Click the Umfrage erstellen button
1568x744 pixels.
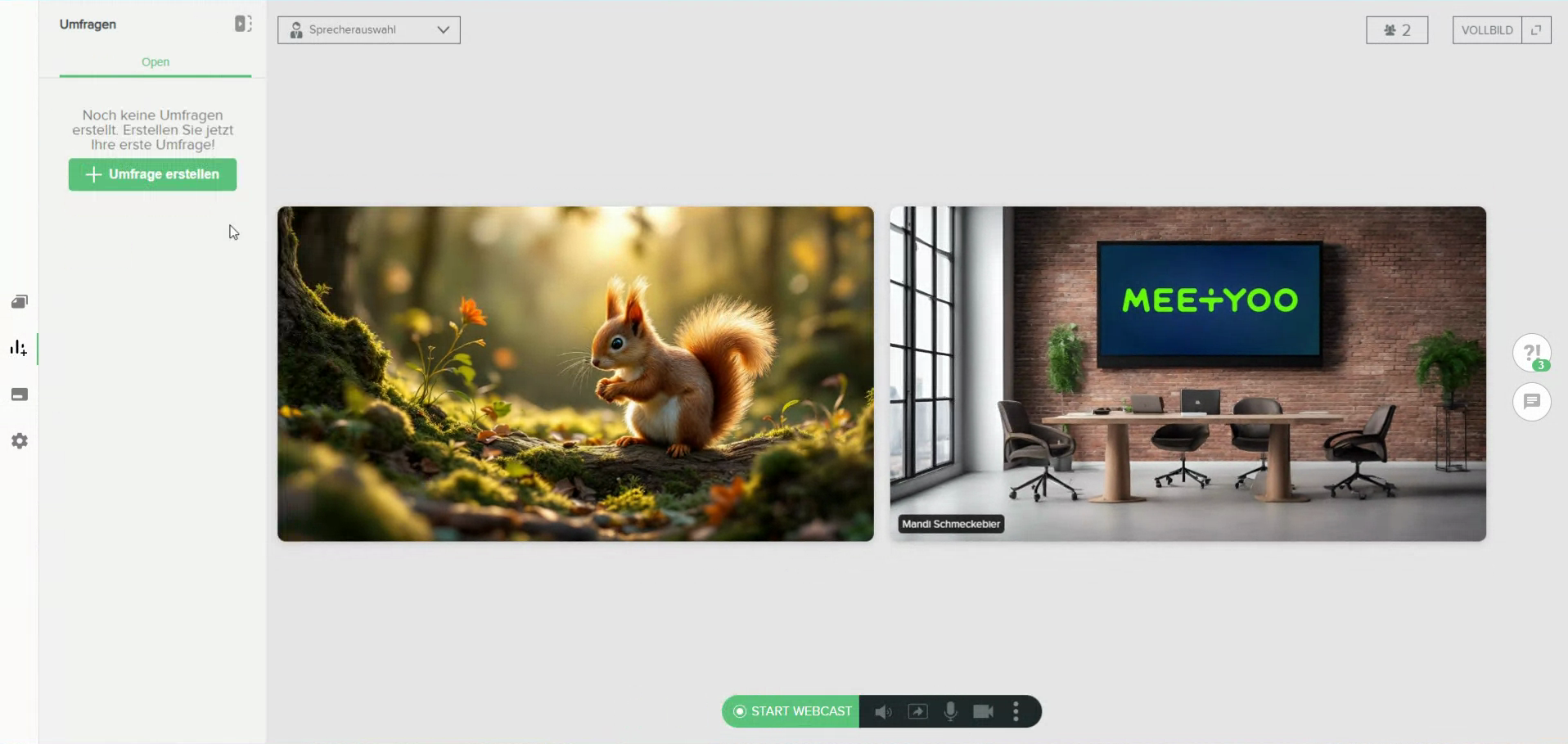coord(153,174)
